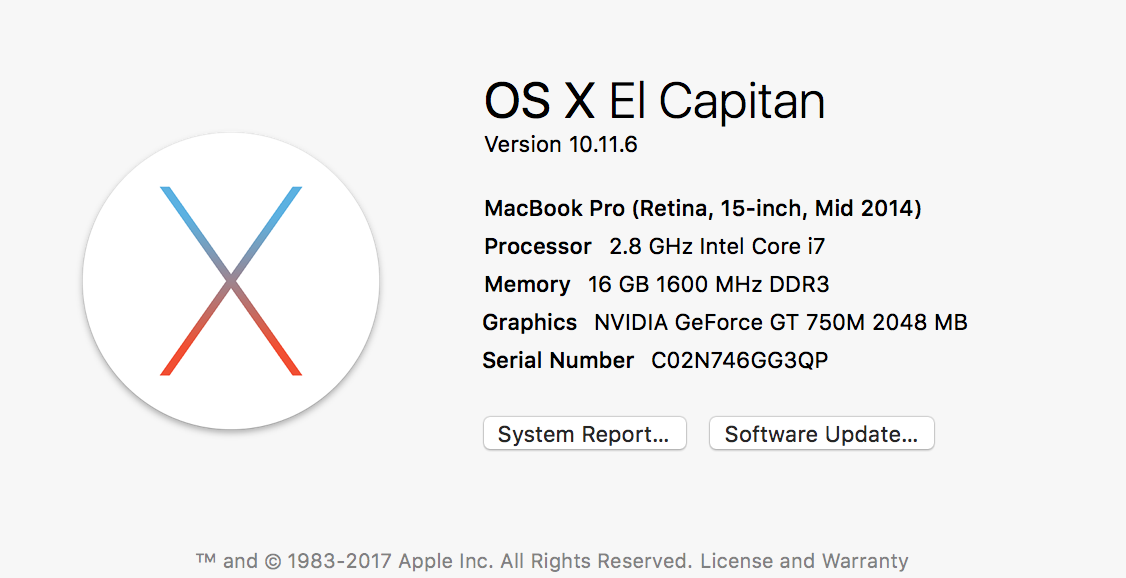1126x578 pixels.
Task: Select the serial number C02N746GG3QP
Action: click(x=739, y=361)
